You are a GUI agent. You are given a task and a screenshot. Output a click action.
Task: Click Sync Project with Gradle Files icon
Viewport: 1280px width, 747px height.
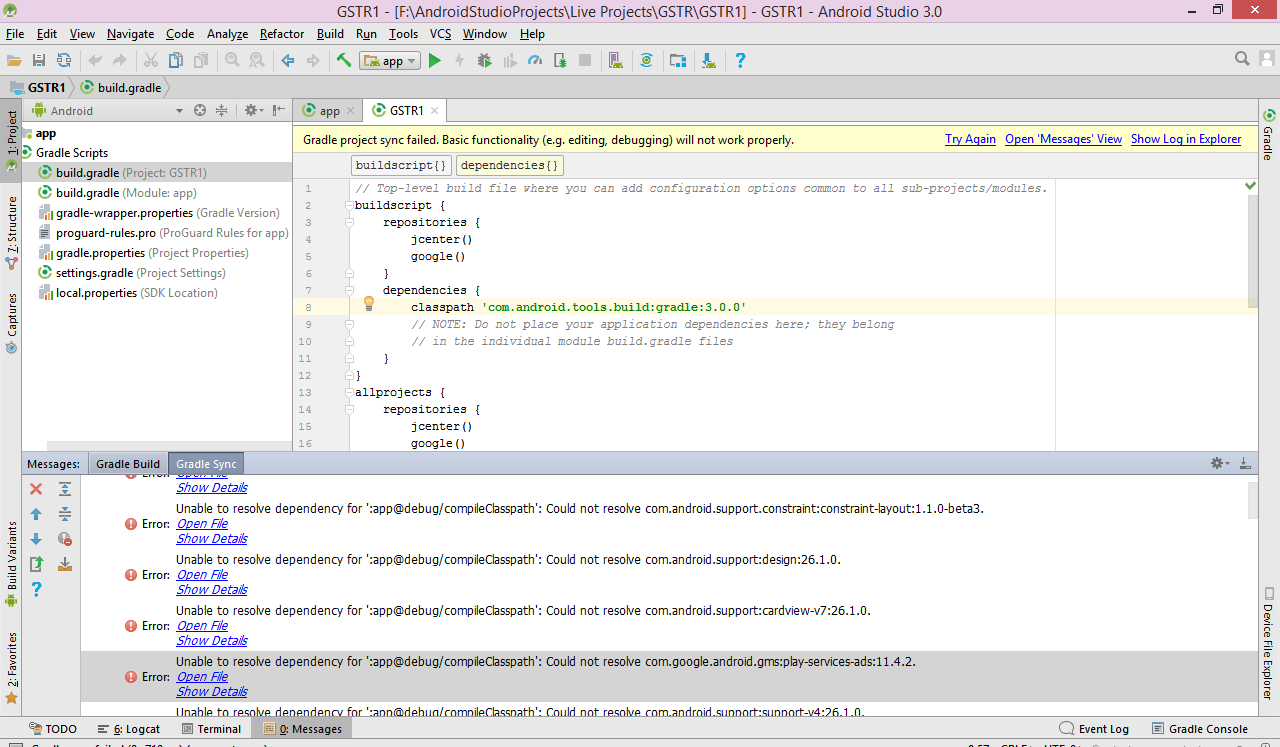pos(647,61)
